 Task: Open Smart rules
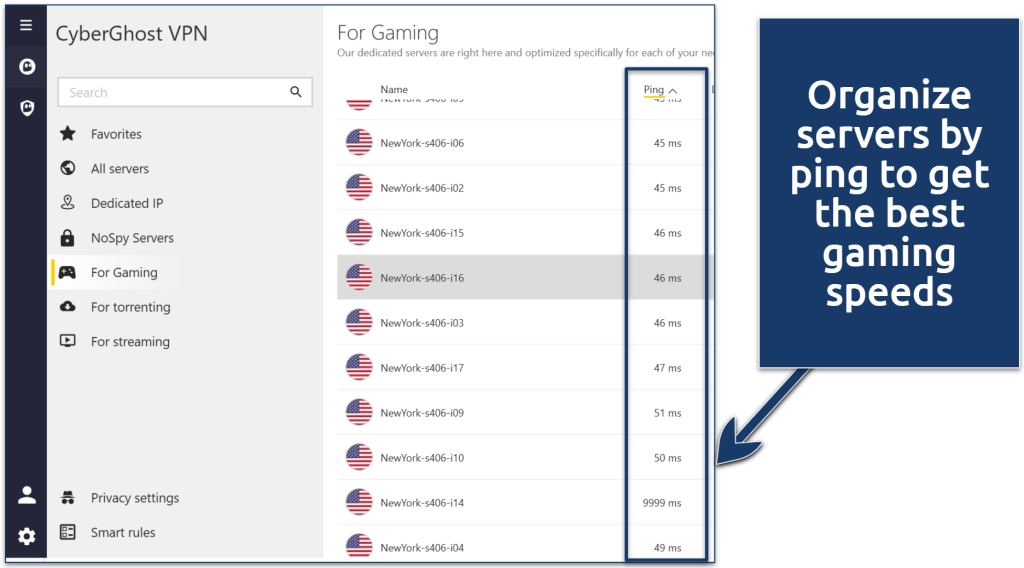tap(123, 533)
